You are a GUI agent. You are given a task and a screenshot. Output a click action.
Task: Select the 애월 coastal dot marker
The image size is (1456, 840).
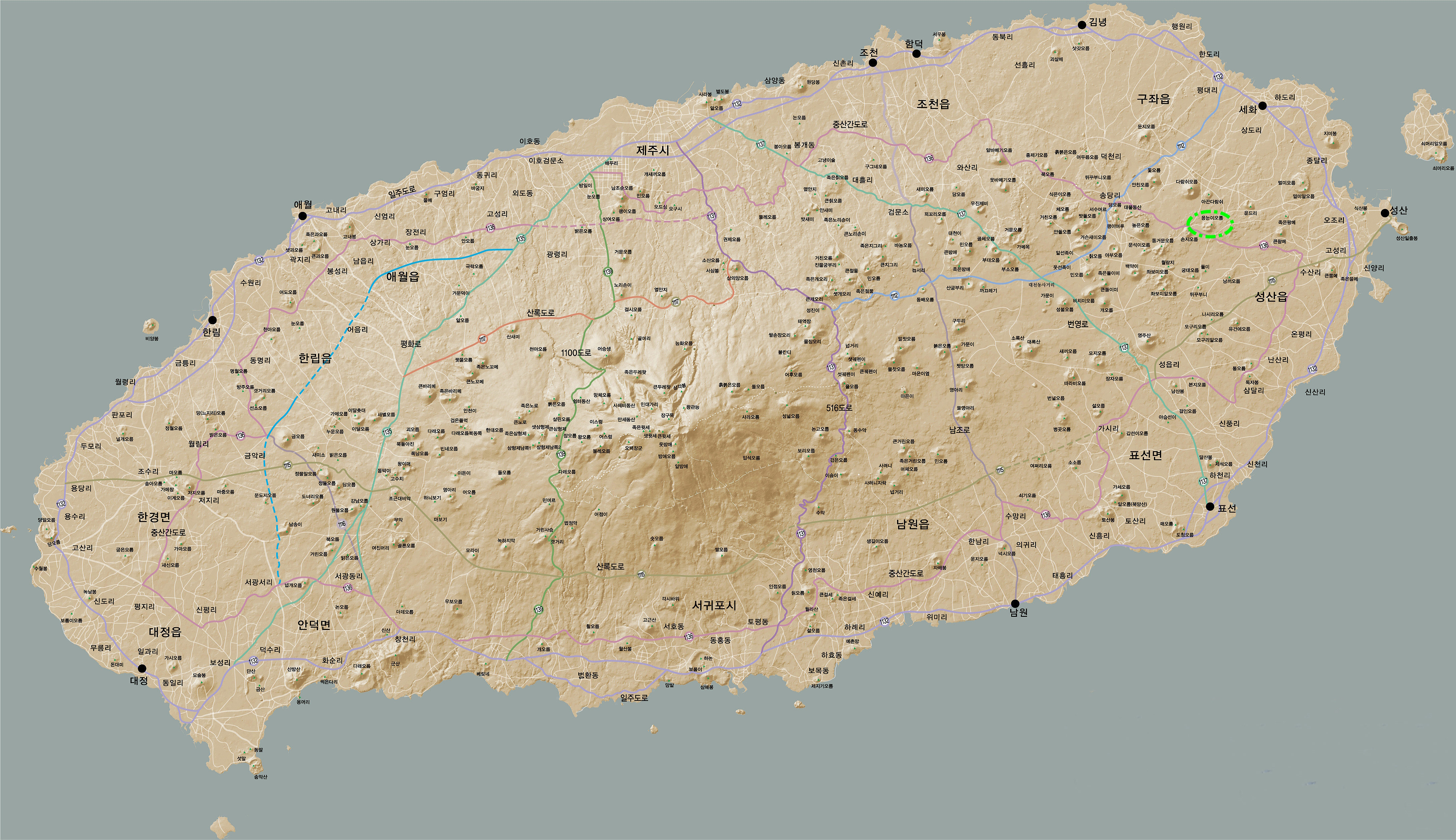pos(302,216)
